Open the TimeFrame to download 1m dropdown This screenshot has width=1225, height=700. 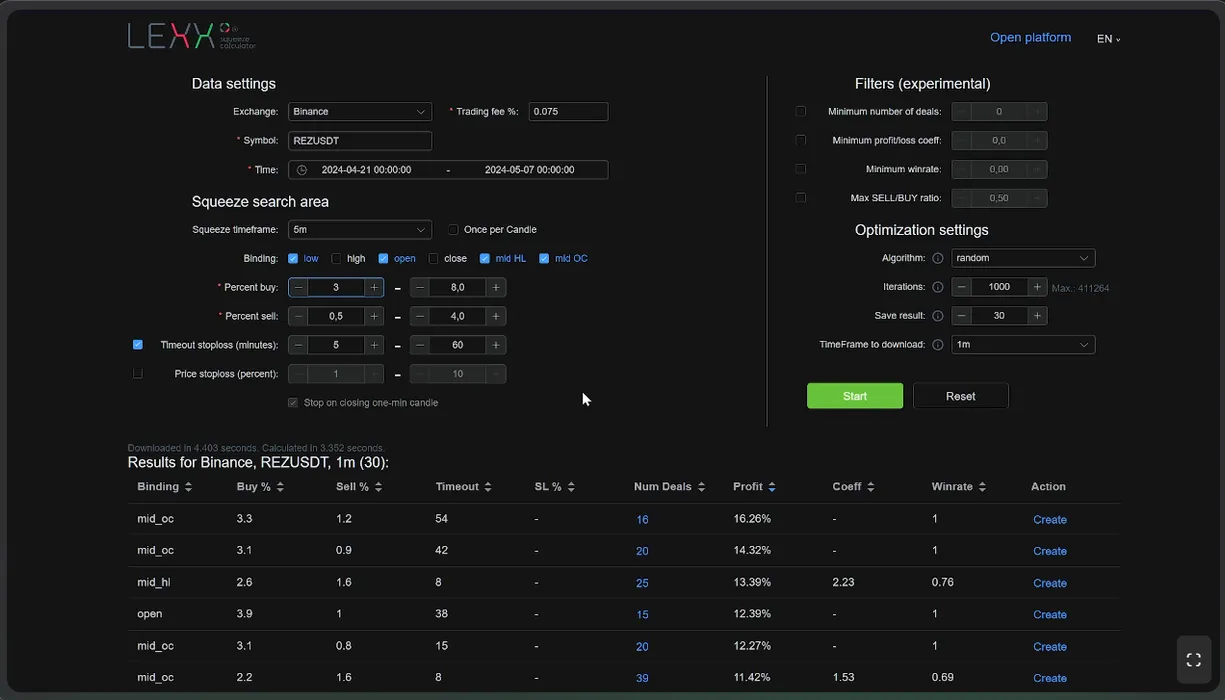pyautogui.click(x=1023, y=345)
